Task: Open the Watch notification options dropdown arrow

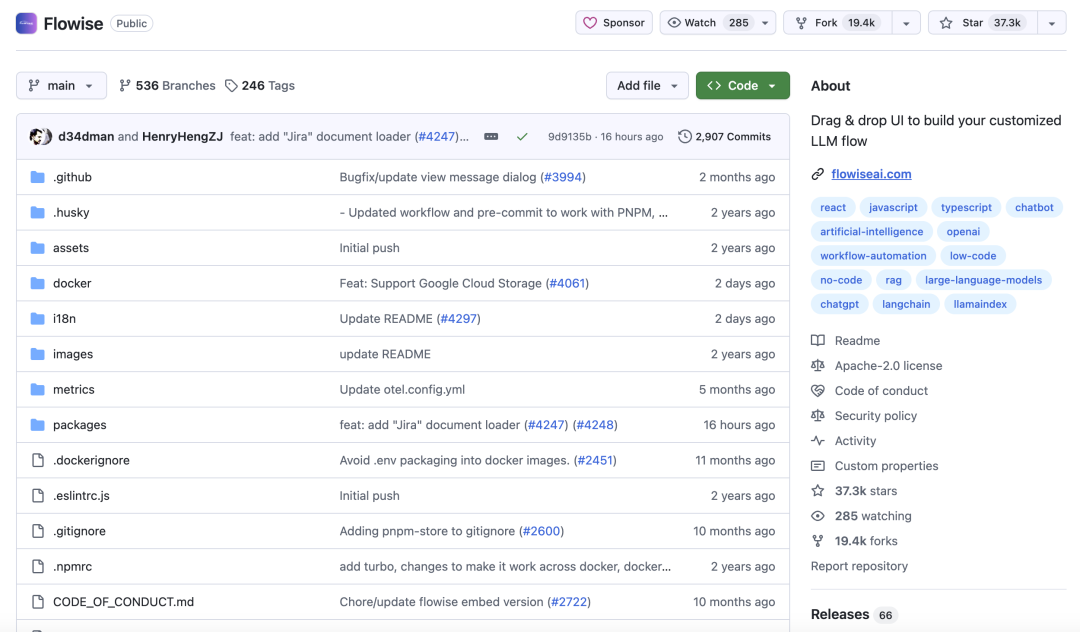Action: pos(765,23)
